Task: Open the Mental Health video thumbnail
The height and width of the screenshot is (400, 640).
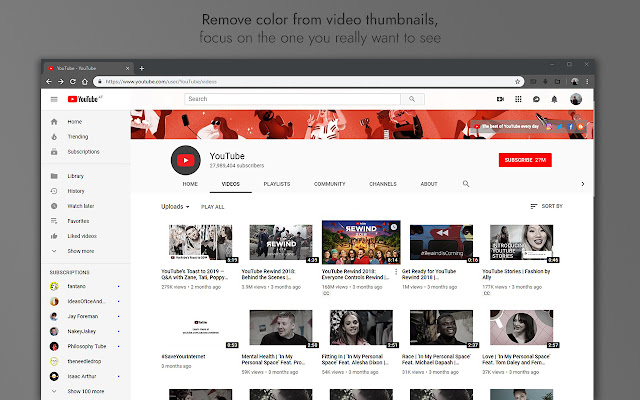Action: (x=281, y=328)
